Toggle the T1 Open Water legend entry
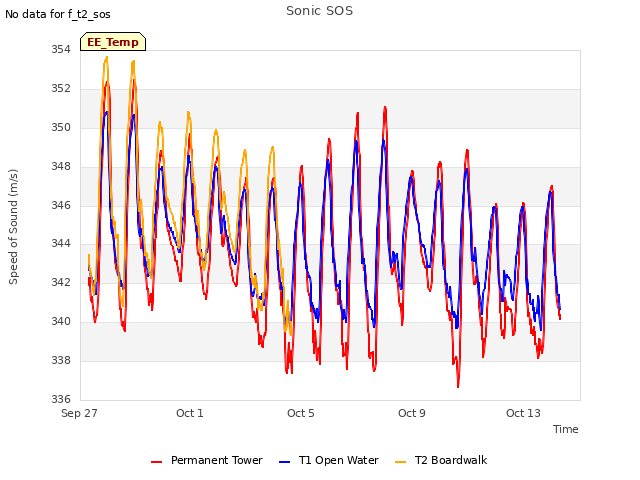Screen dimensions: 640x480 (329, 460)
